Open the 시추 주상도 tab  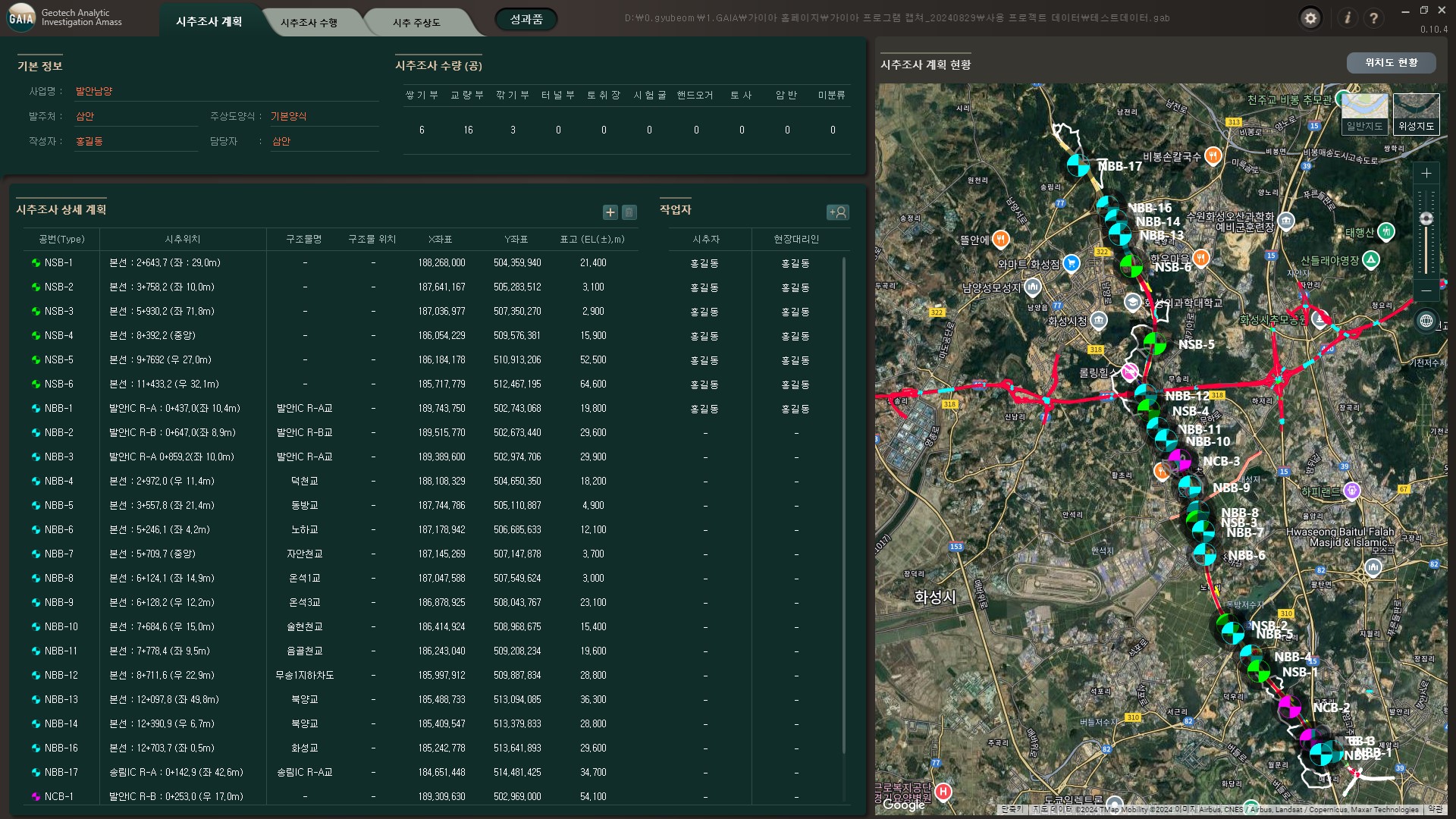click(x=416, y=23)
